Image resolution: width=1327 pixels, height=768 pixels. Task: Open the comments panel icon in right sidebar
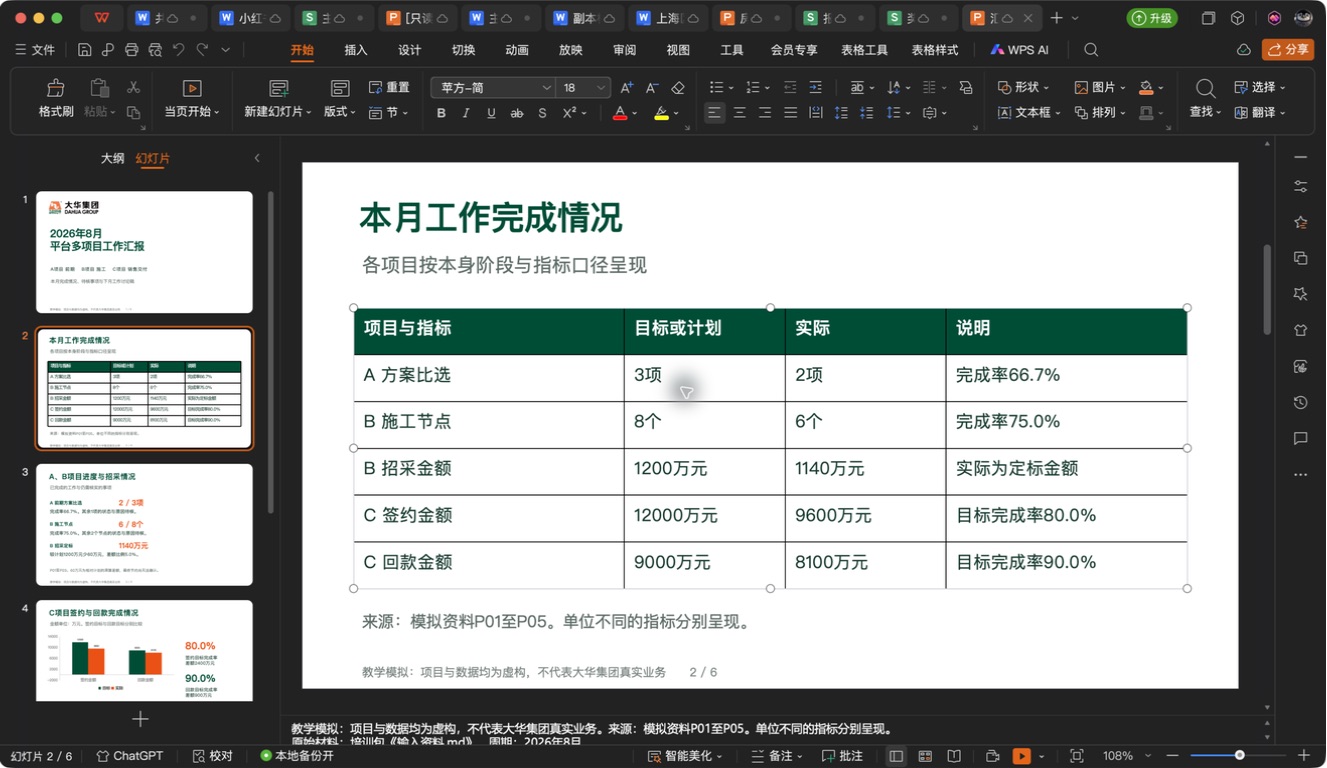[x=1300, y=439]
